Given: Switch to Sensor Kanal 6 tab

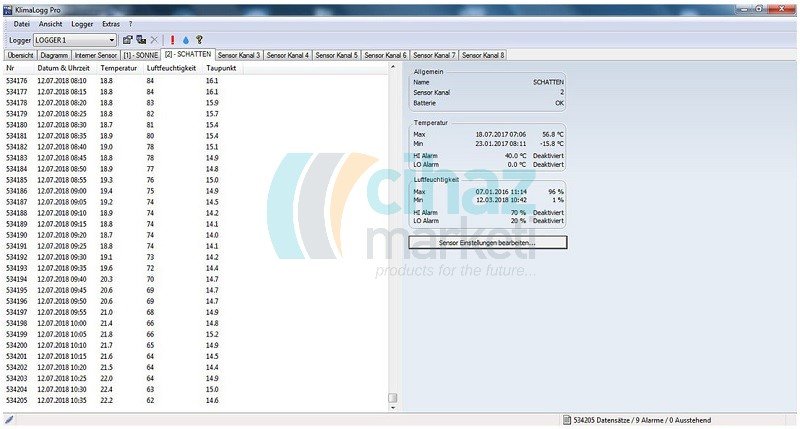Looking at the screenshot, I should (385, 55).
